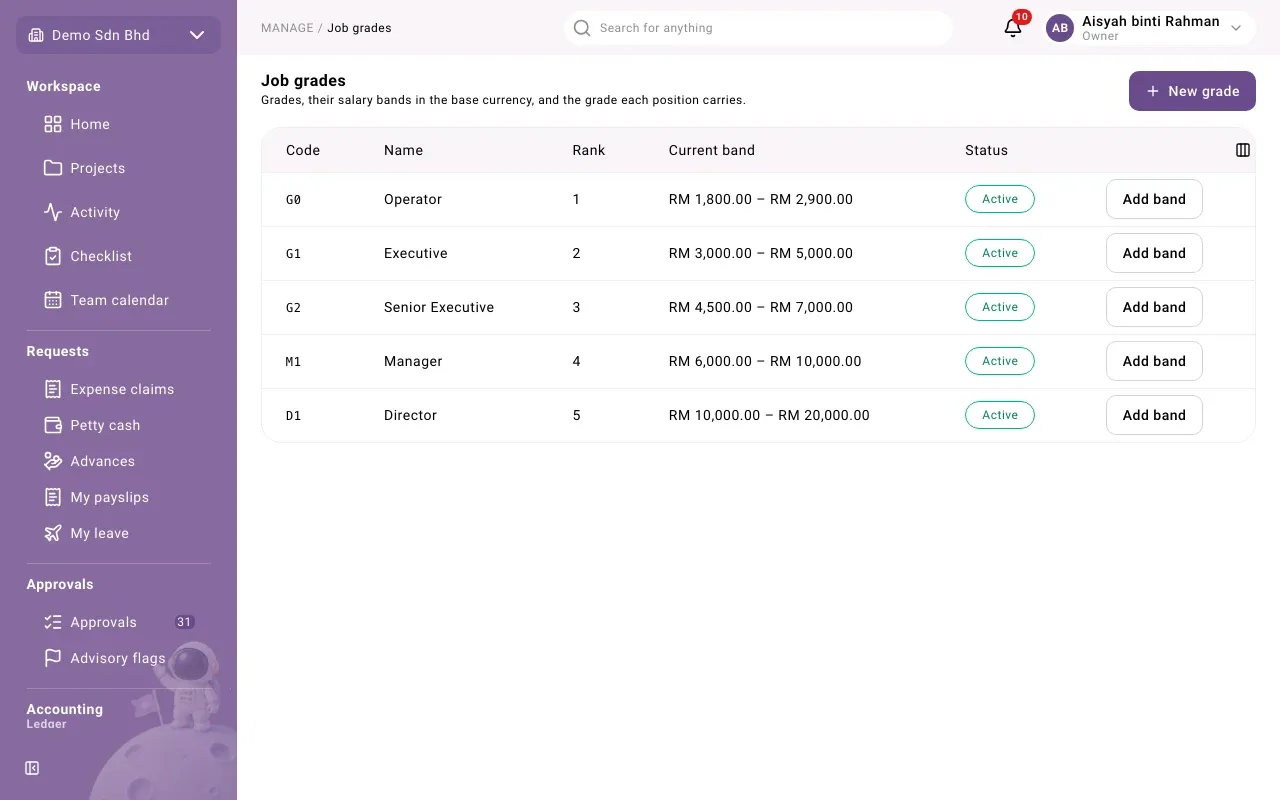Click the Projects folder icon
The height and width of the screenshot is (800, 1280).
53,168
